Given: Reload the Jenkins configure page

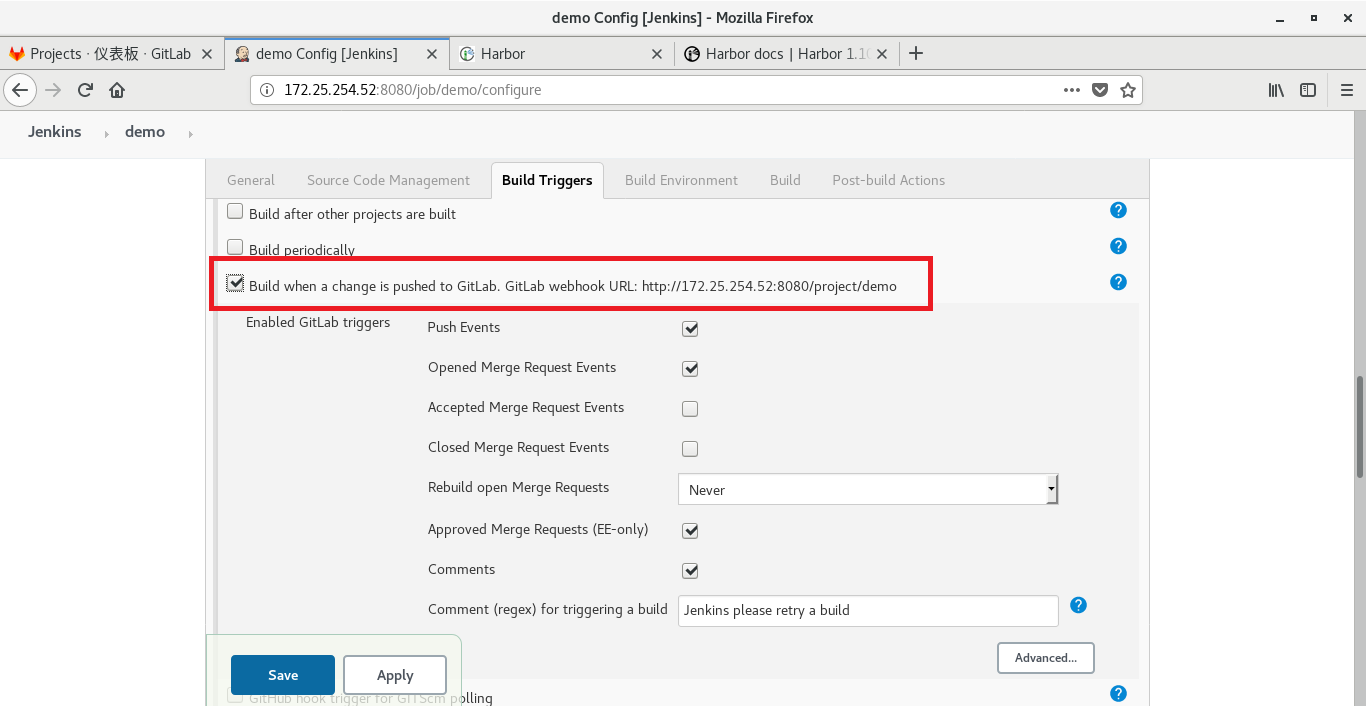Looking at the screenshot, I should [x=85, y=90].
